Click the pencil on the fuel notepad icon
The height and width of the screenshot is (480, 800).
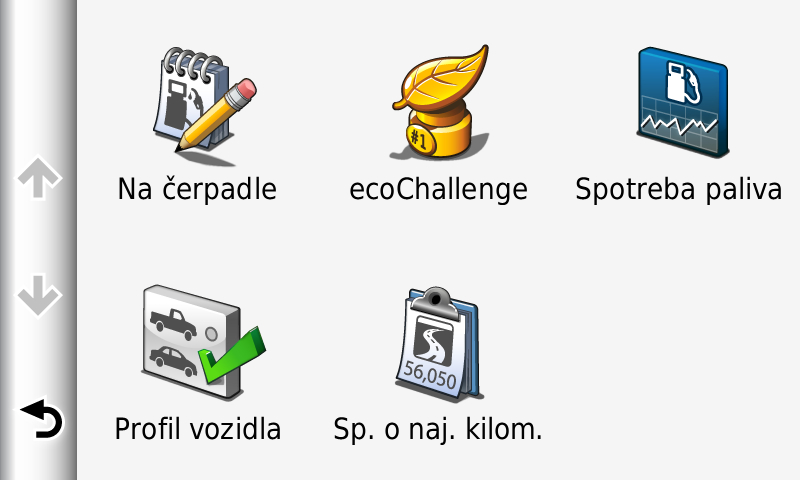tap(216, 115)
